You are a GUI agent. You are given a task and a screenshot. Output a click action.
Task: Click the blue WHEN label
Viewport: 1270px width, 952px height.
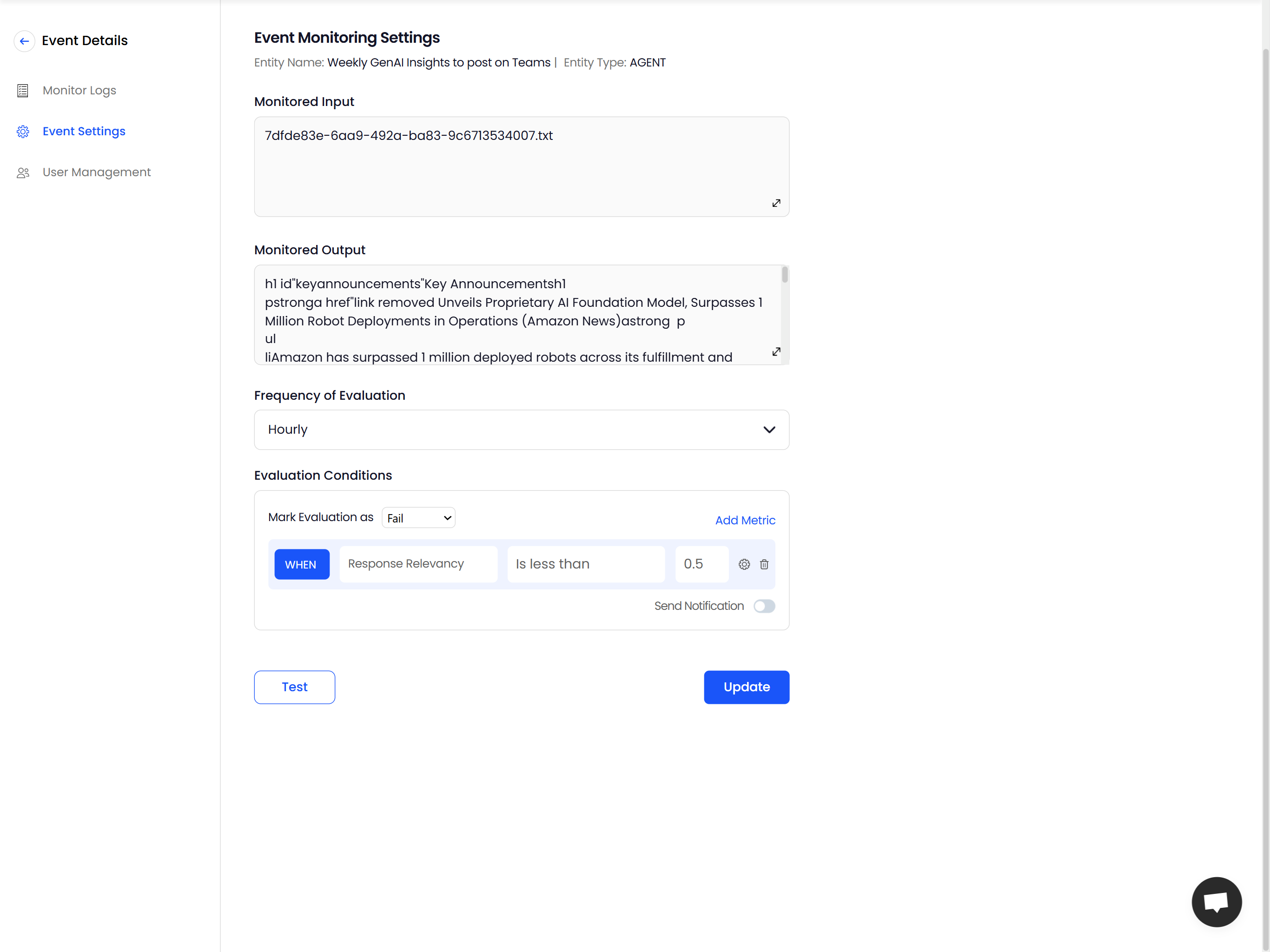pos(302,564)
